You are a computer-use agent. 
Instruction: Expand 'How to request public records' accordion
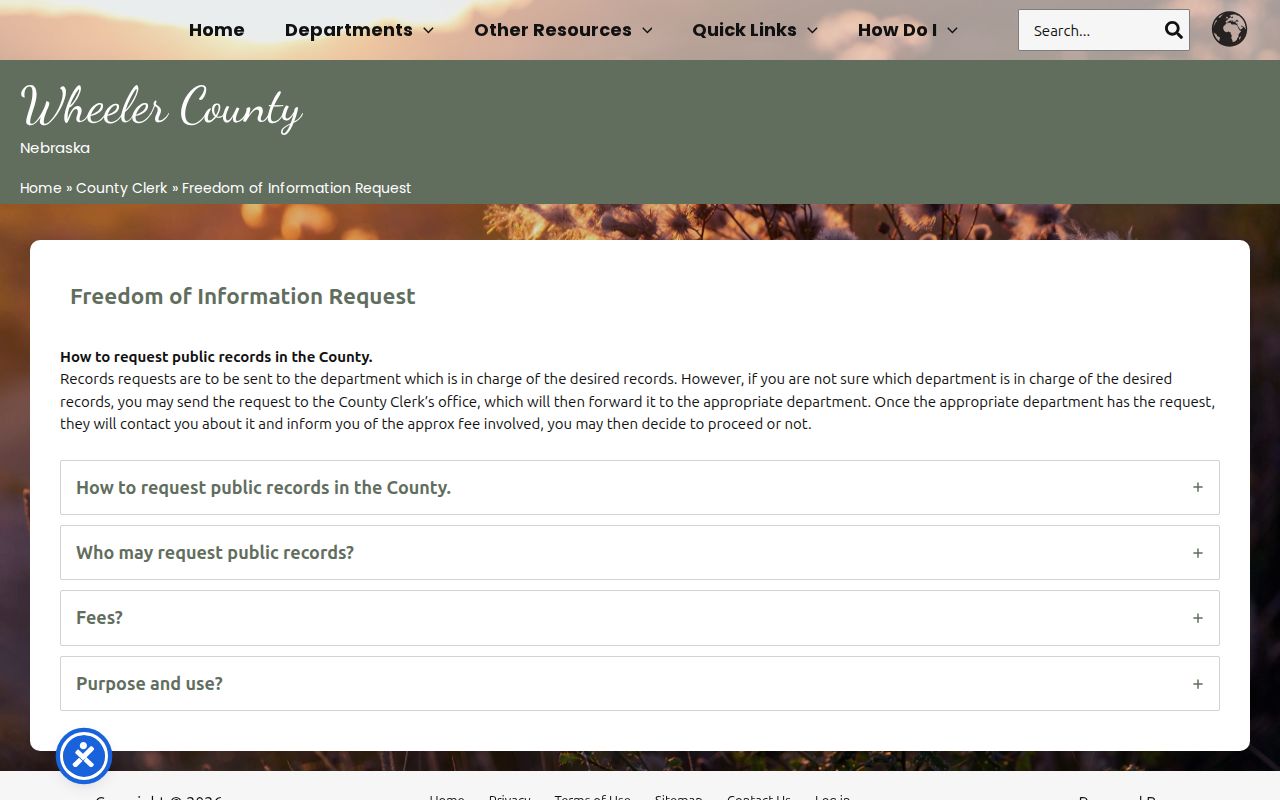[x=640, y=487]
